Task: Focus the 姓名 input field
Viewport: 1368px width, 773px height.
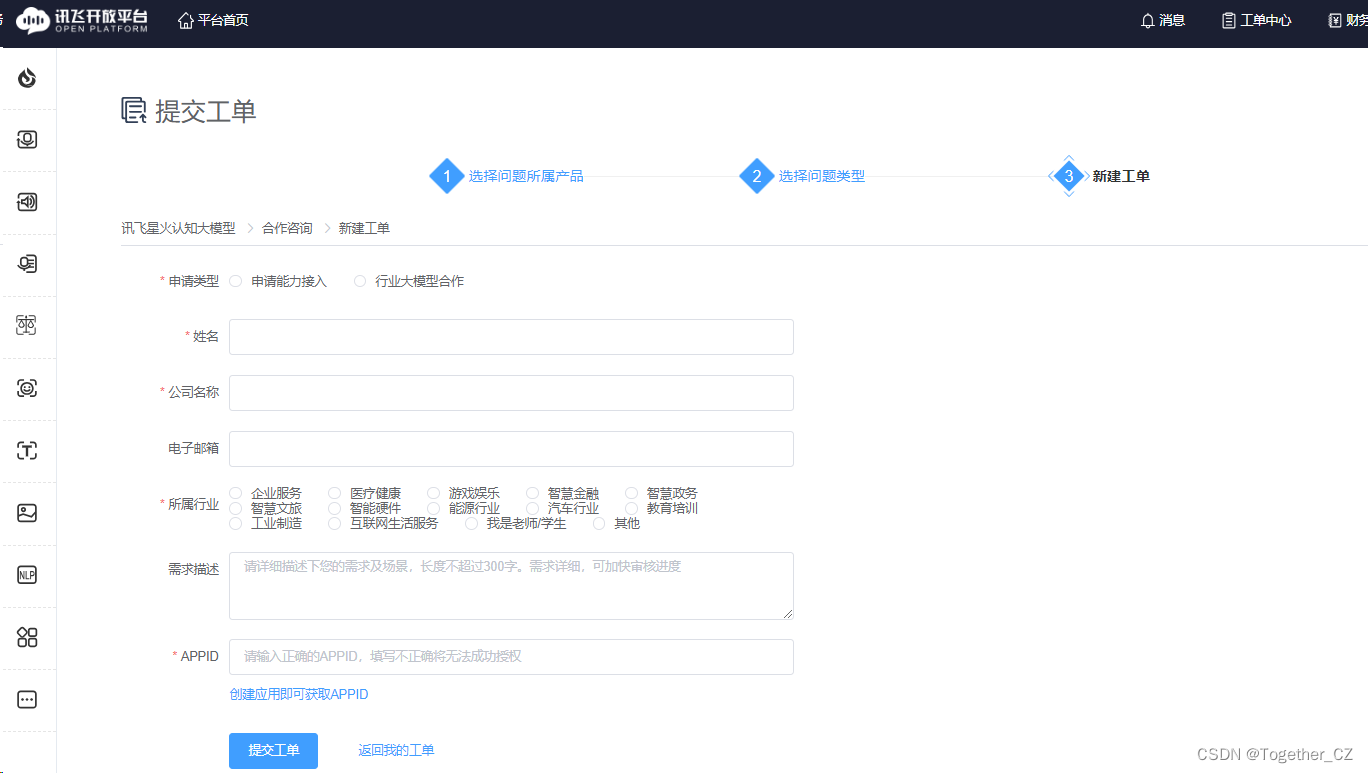Action: 511,337
